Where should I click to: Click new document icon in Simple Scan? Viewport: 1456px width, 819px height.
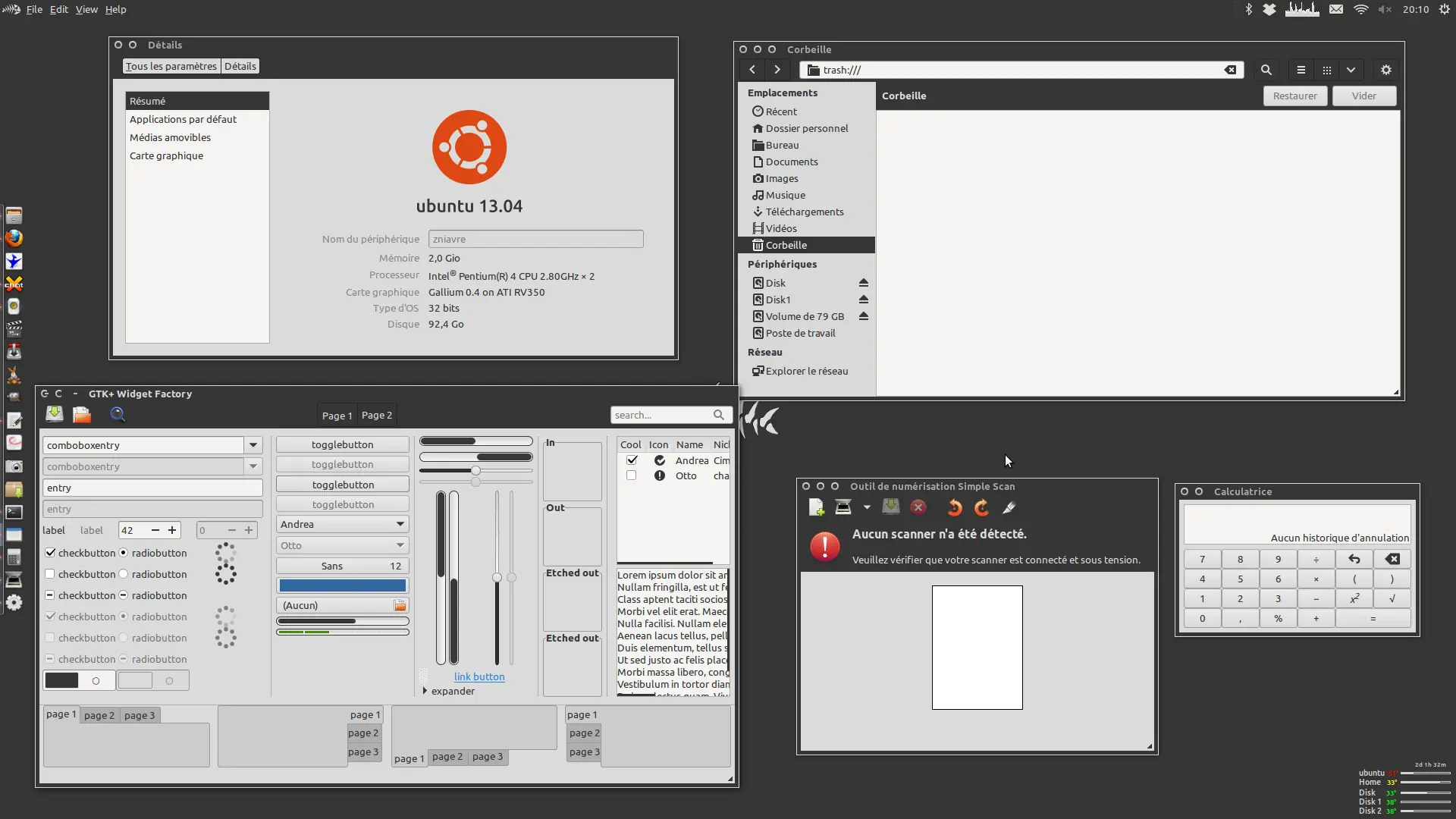[816, 507]
